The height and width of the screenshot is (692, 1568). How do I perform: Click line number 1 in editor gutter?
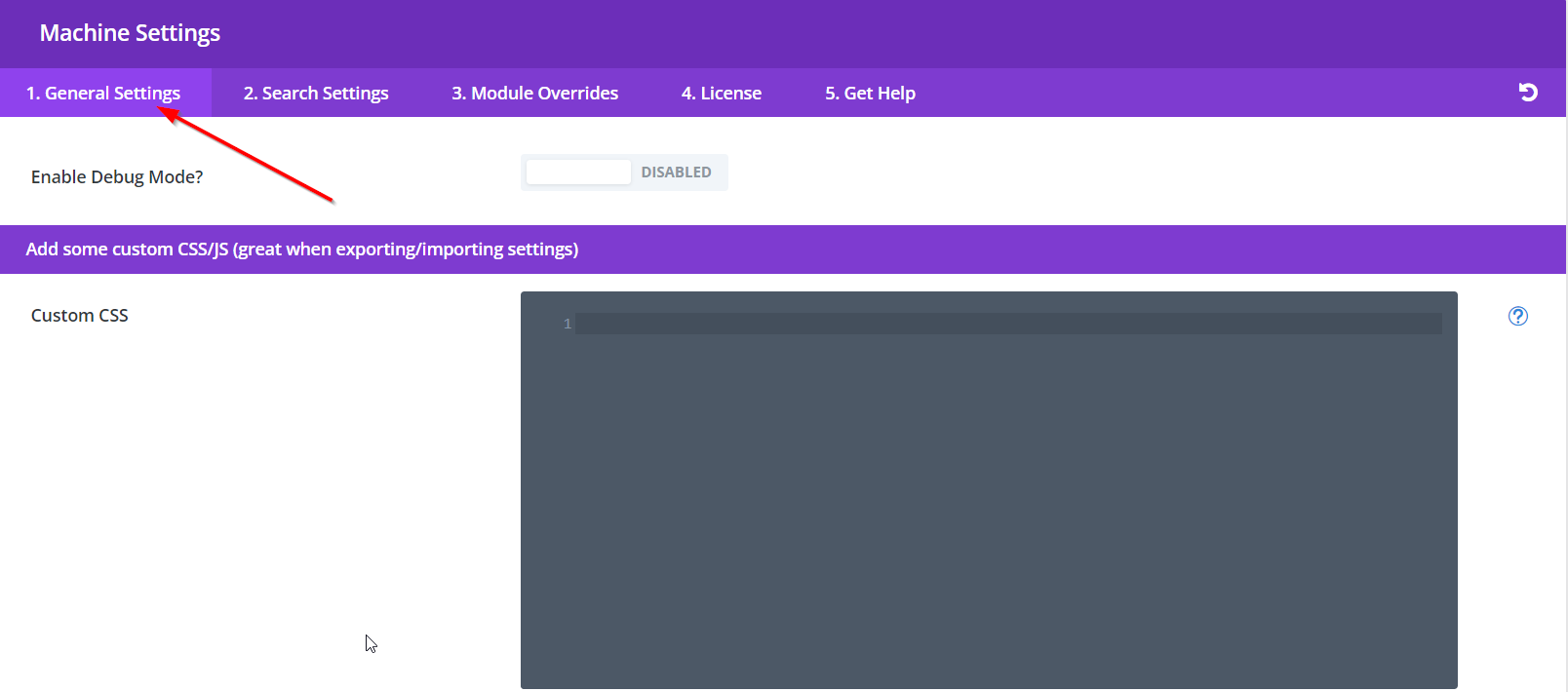pyautogui.click(x=568, y=324)
